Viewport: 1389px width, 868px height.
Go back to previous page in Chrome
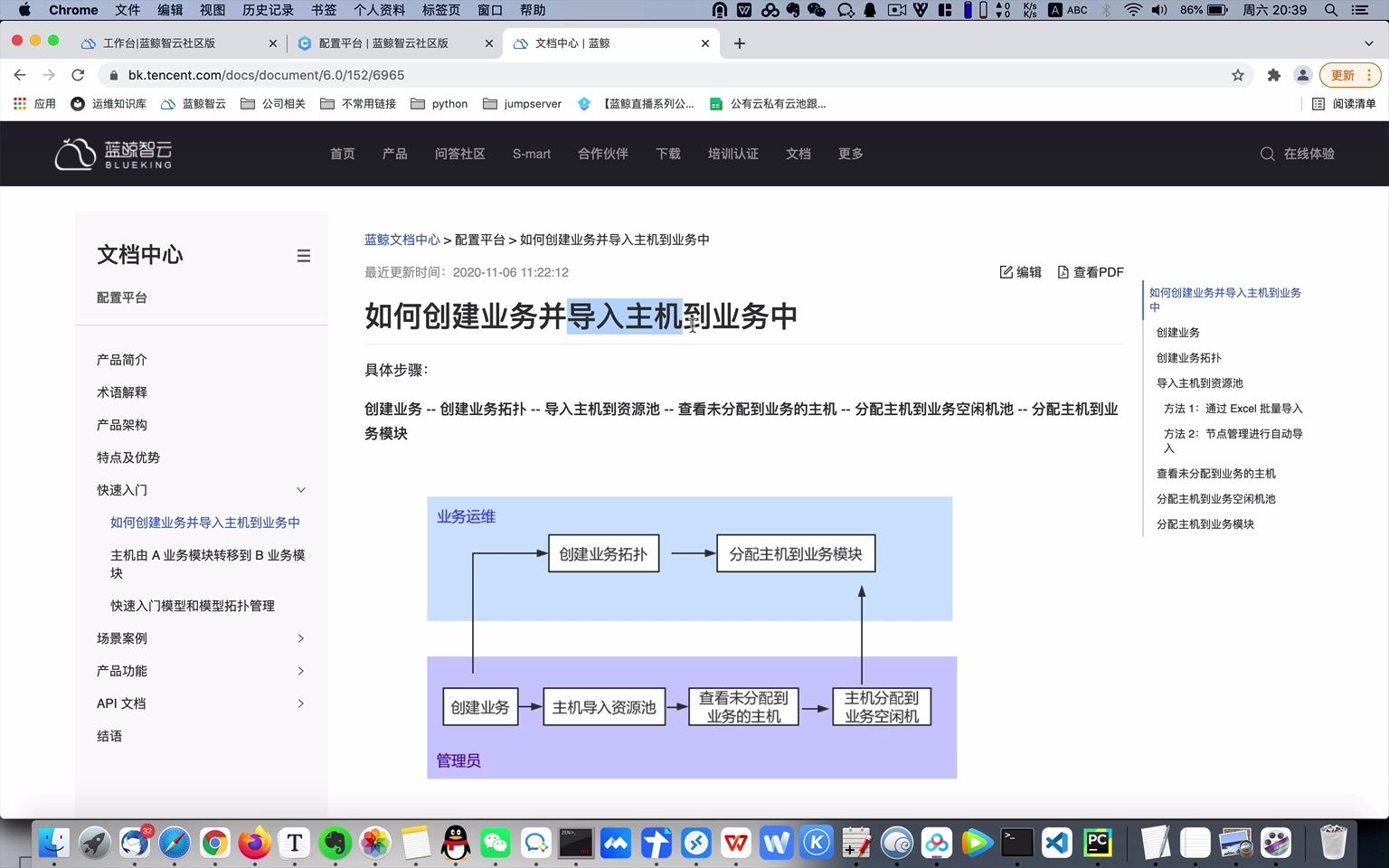(x=20, y=75)
